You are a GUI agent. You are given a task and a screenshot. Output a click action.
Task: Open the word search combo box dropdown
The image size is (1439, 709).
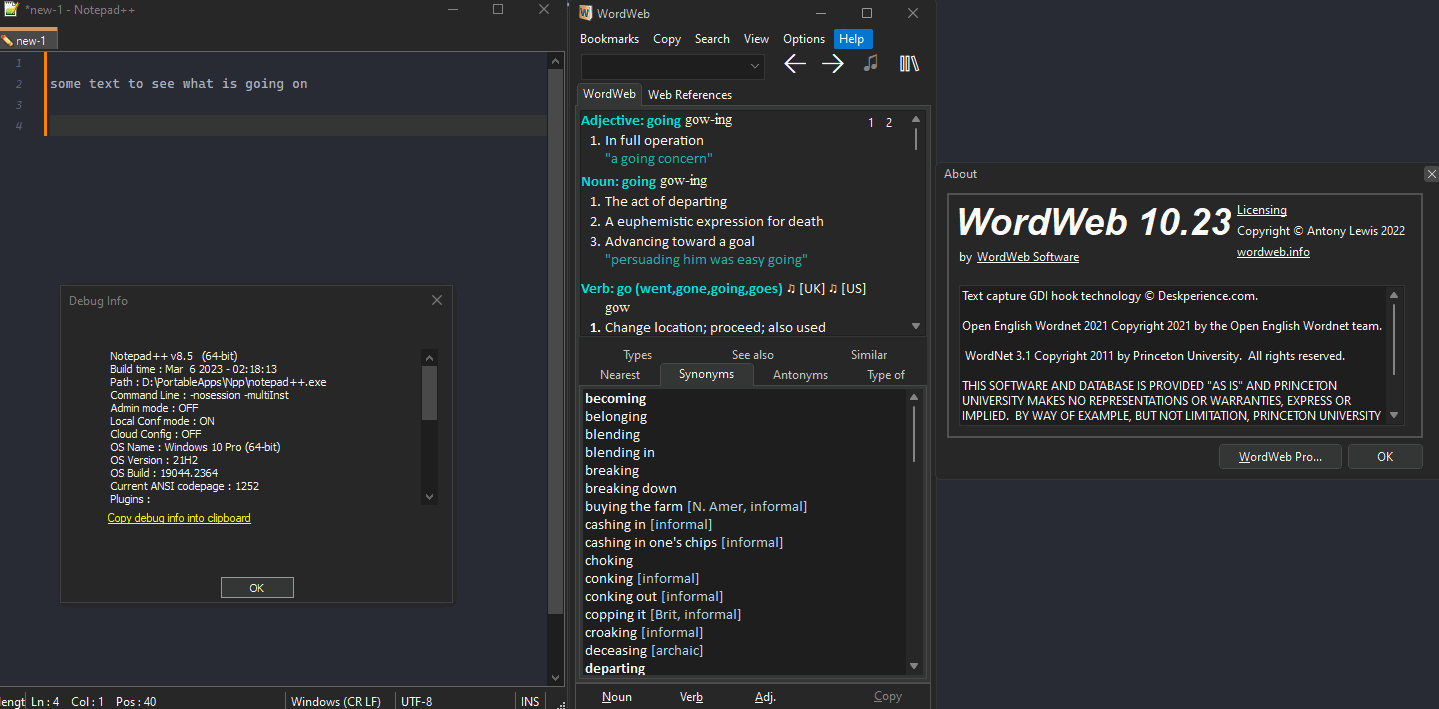tap(757, 65)
